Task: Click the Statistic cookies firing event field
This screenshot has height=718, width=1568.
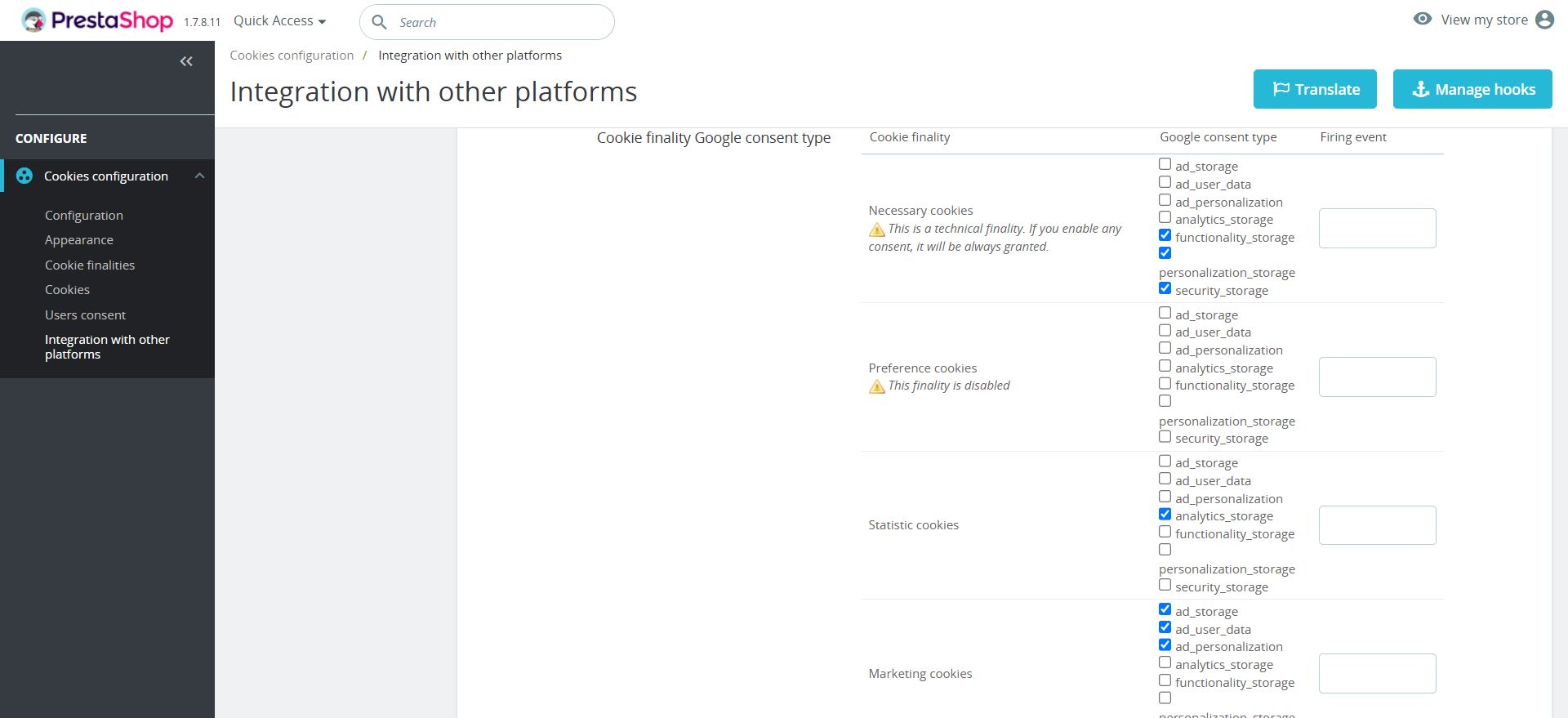Action: (1377, 525)
